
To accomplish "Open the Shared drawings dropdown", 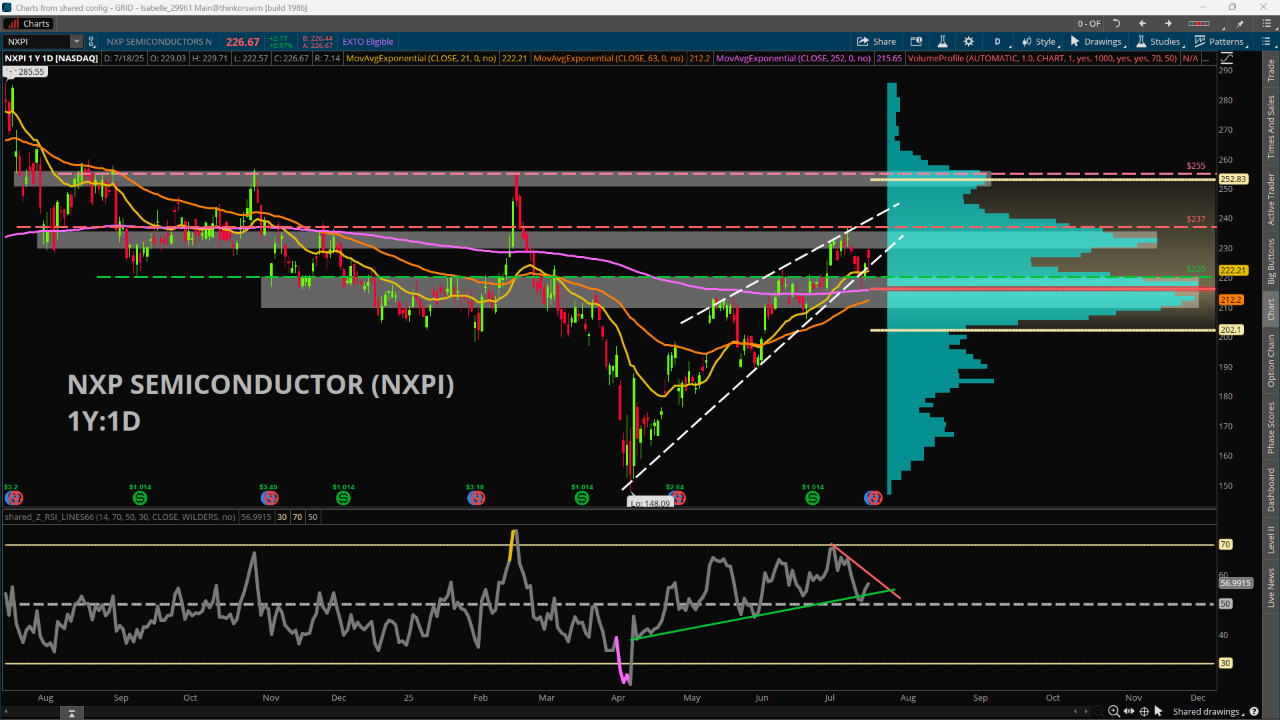I will (1208, 711).
